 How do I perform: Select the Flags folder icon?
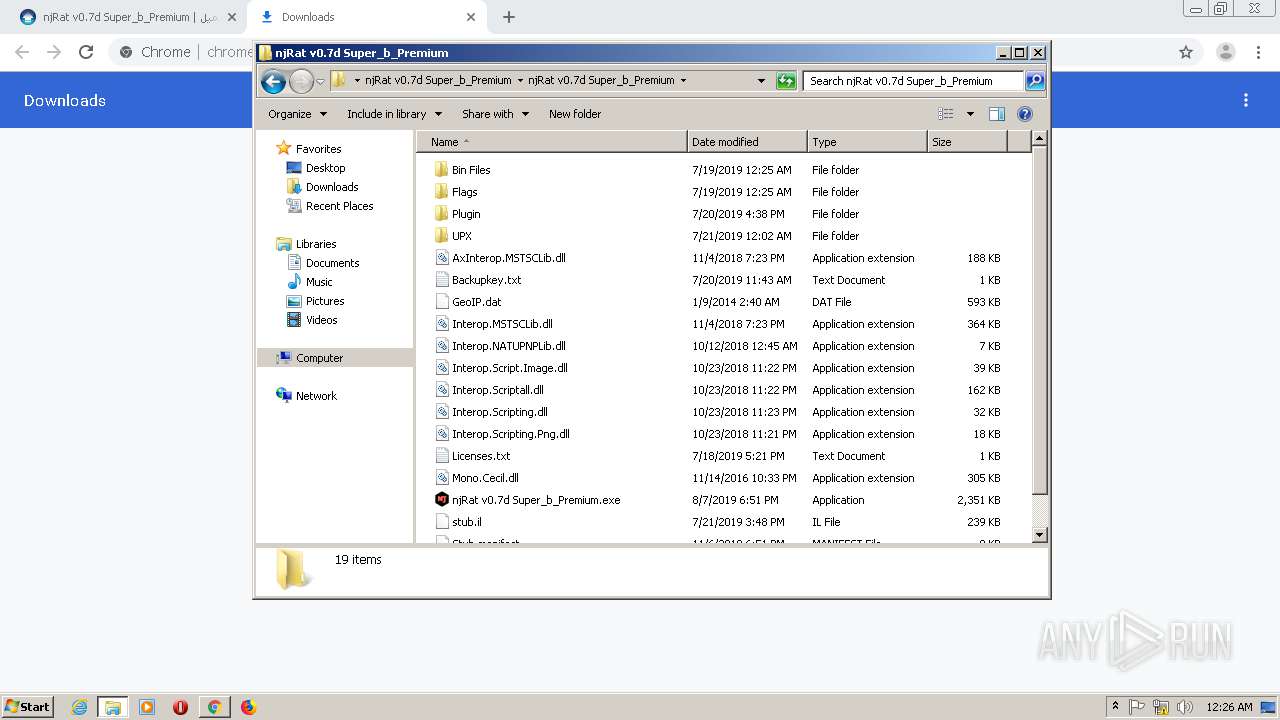[x=442, y=192]
